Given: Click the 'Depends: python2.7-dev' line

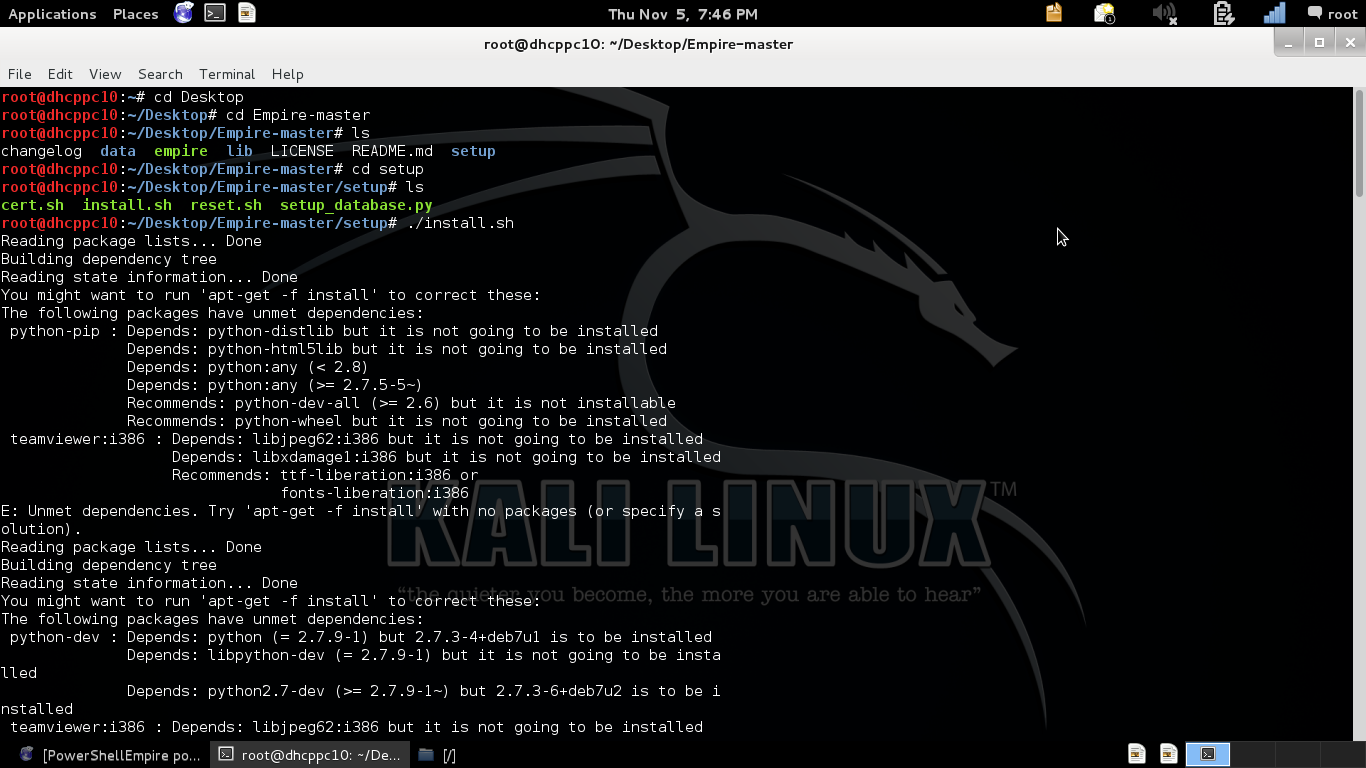Looking at the screenshot, I should [x=423, y=691].
